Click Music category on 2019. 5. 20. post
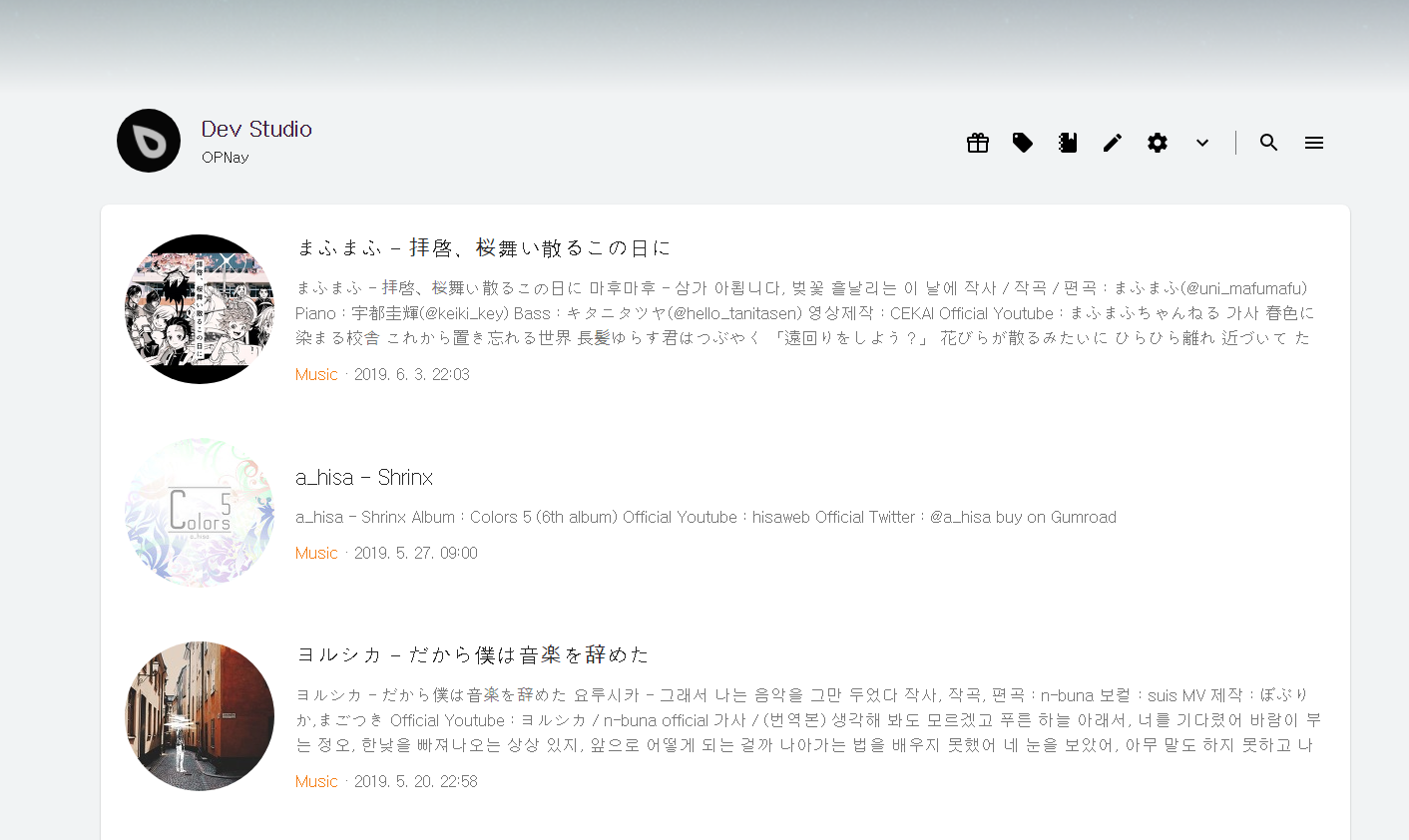The image size is (1409, 840). click(x=316, y=781)
